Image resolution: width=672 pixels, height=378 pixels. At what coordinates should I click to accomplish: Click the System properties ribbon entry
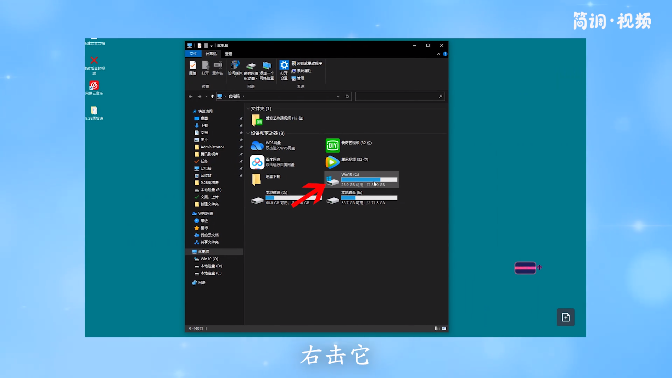pyautogui.click(x=301, y=71)
